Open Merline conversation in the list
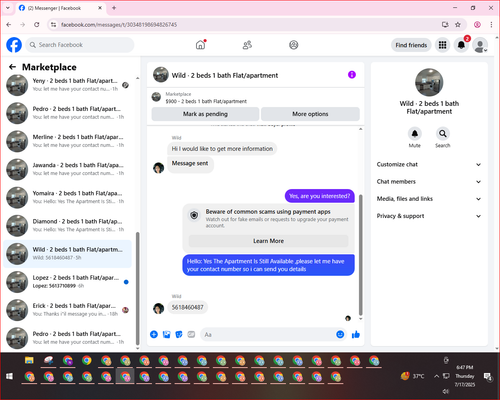 [68, 141]
